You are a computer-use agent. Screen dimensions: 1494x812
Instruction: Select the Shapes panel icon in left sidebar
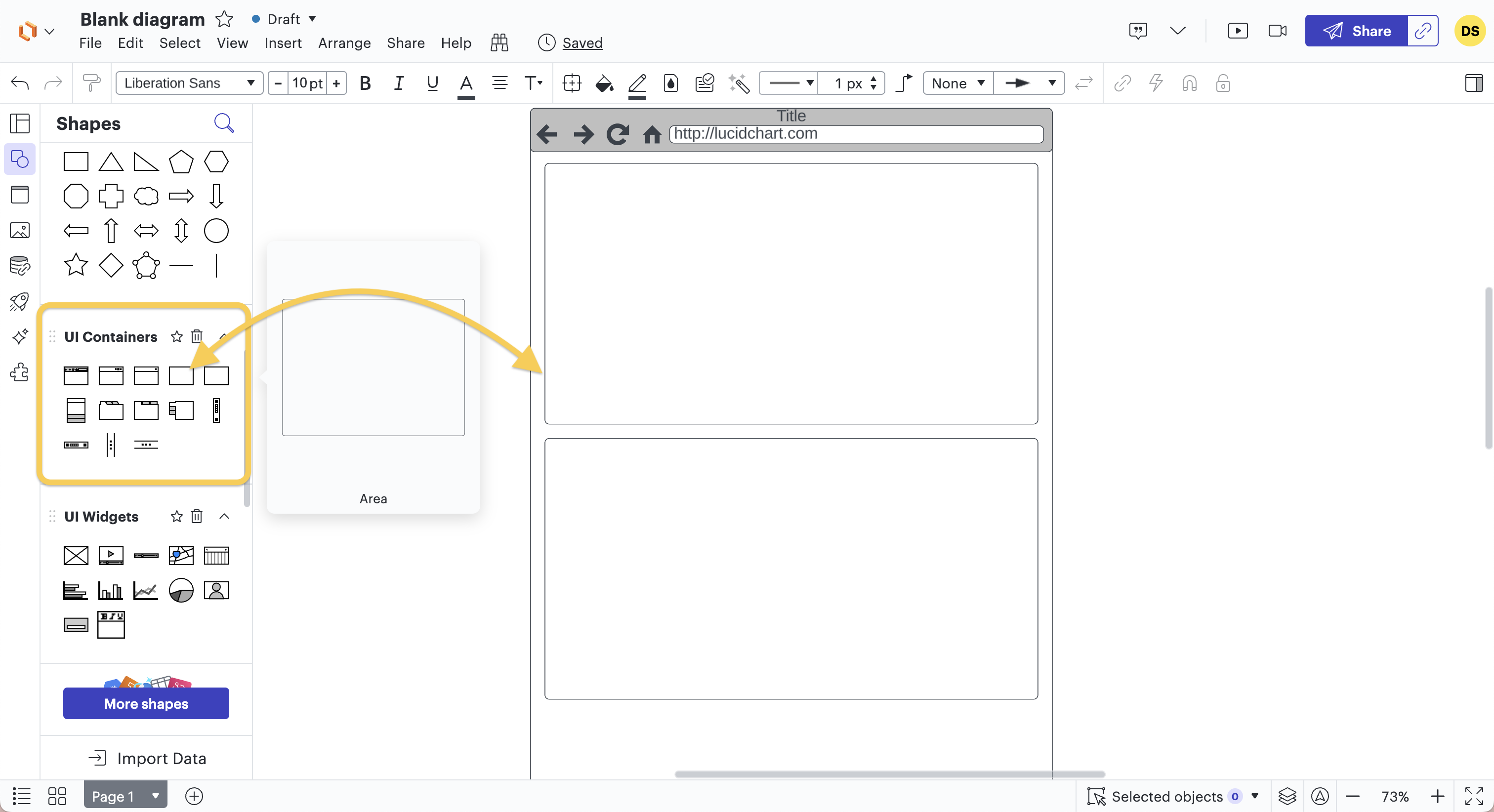coord(20,160)
